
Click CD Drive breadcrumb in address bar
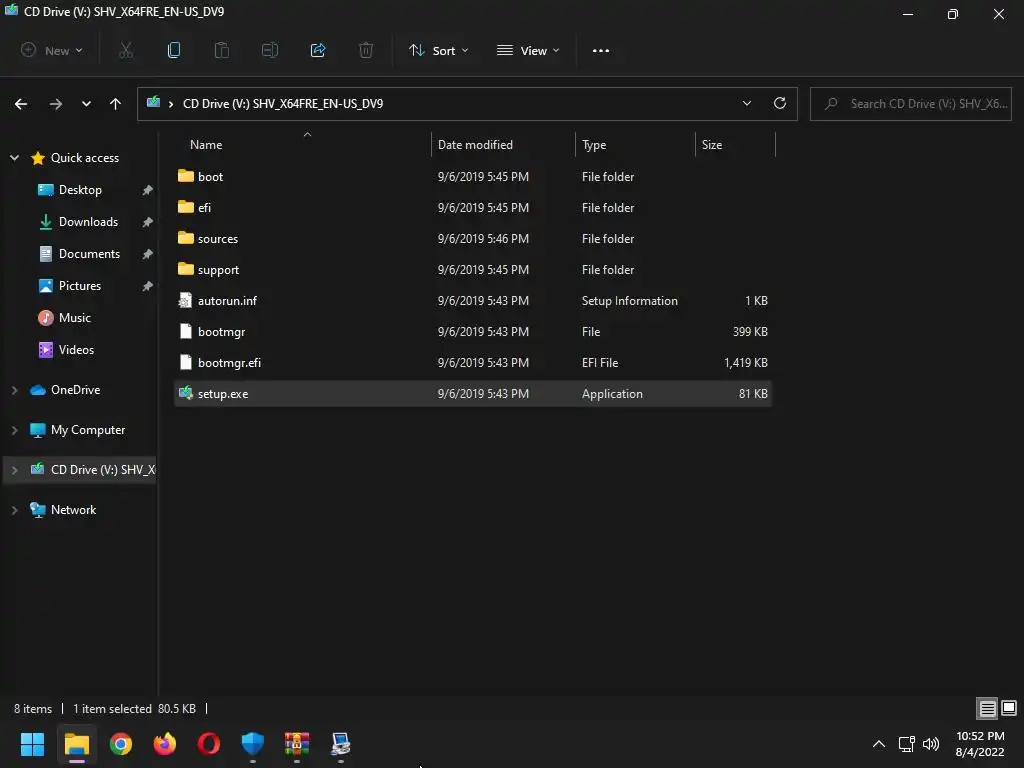click(x=283, y=104)
